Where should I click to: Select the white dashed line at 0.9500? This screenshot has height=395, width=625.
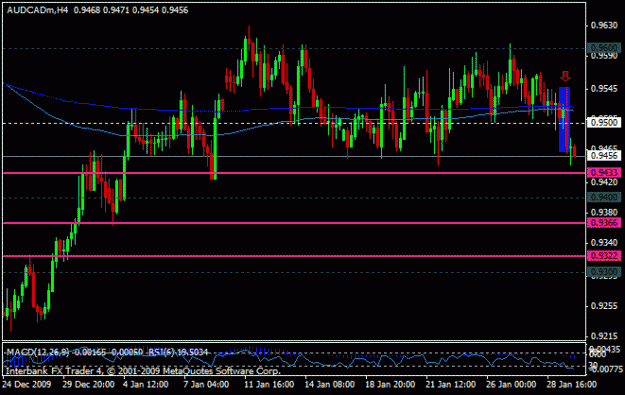[x=294, y=123]
